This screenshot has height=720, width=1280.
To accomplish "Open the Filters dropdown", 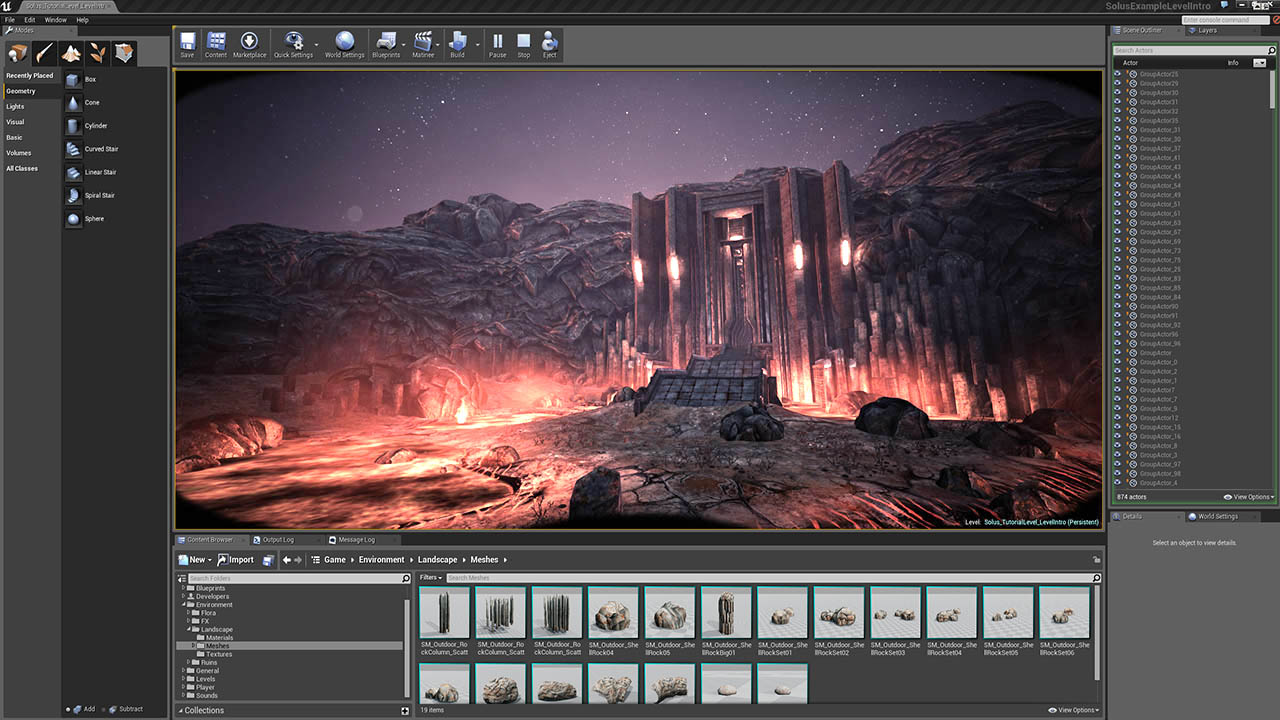I will (x=431, y=578).
